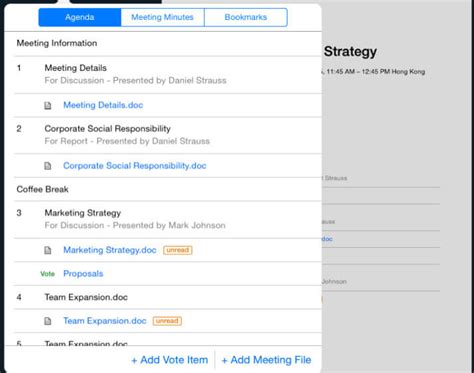Select agenda item 1 Meeting Details
This screenshot has width=474, height=373.
(x=168, y=75)
